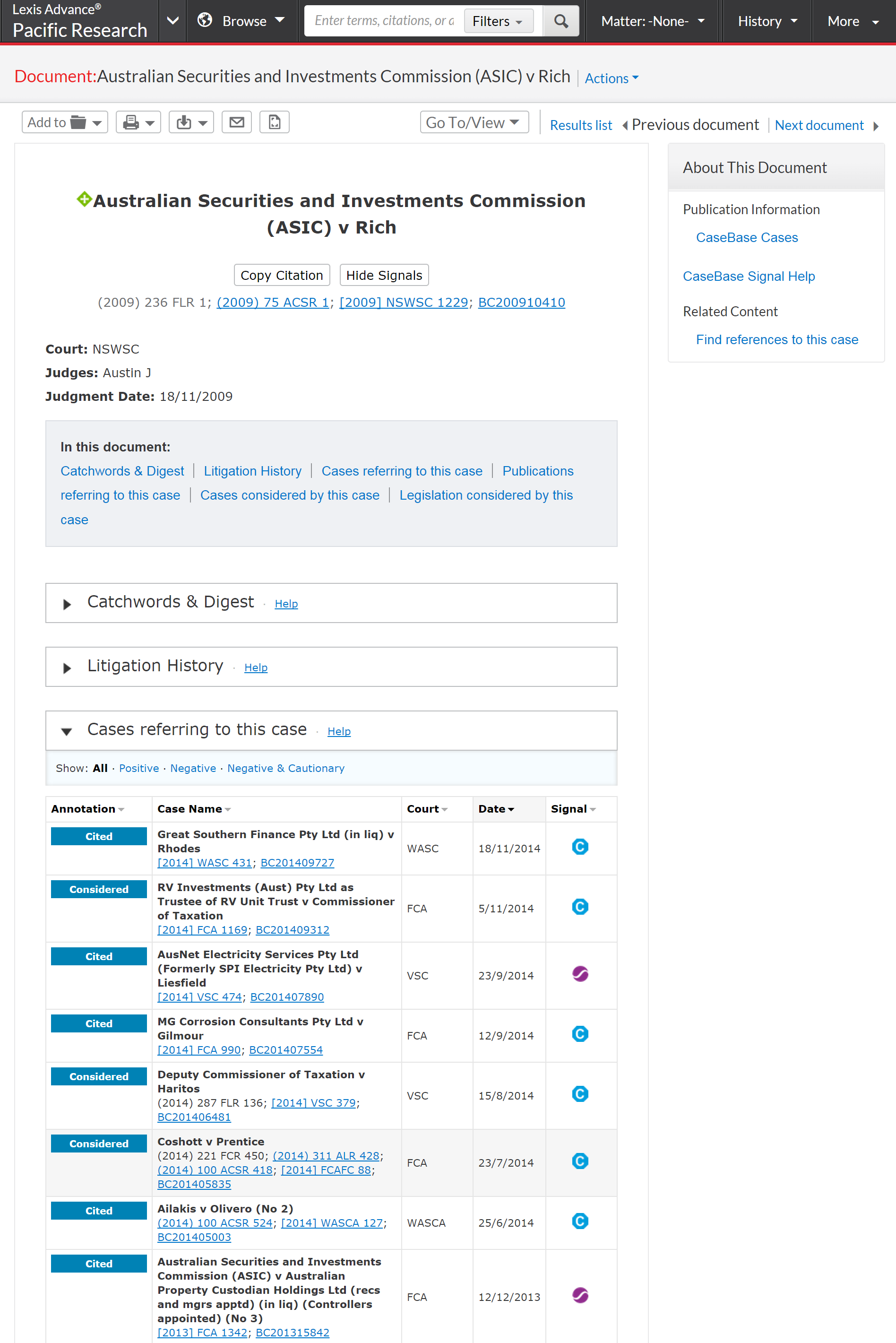
Task: Show only Positive cases
Action: pyautogui.click(x=139, y=768)
